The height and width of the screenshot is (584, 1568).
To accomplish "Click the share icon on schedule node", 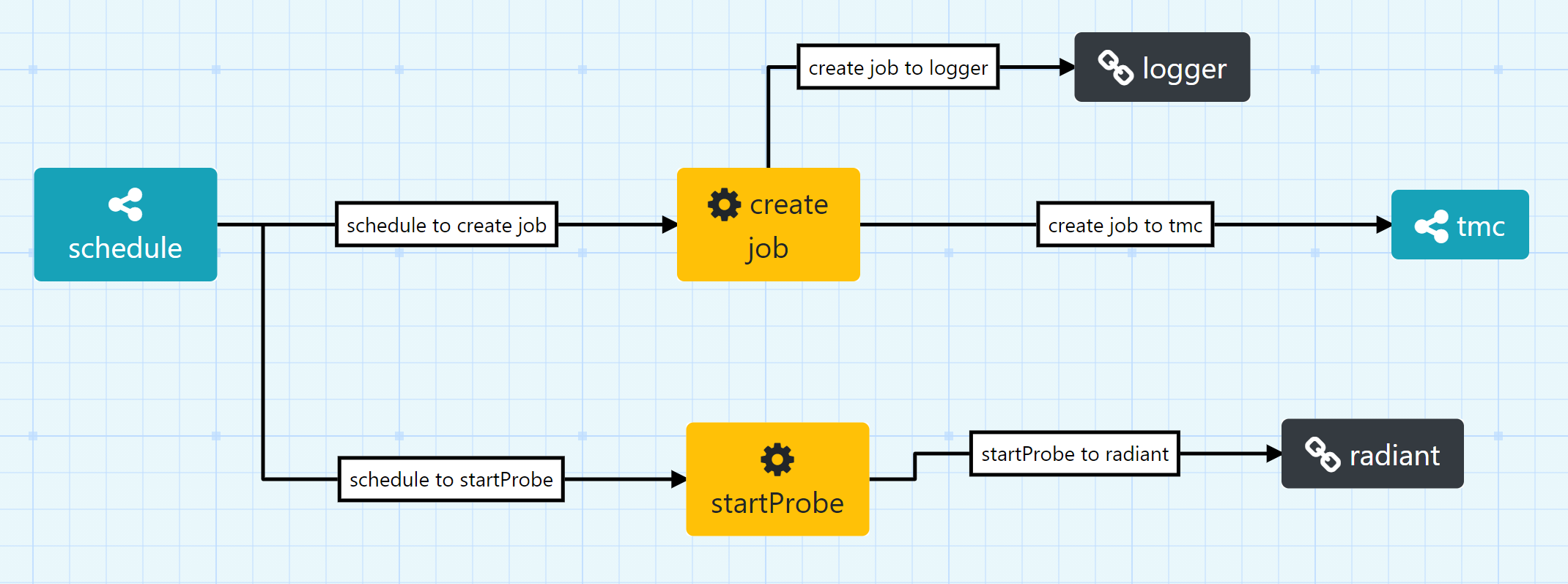I will [x=125, y=204].
